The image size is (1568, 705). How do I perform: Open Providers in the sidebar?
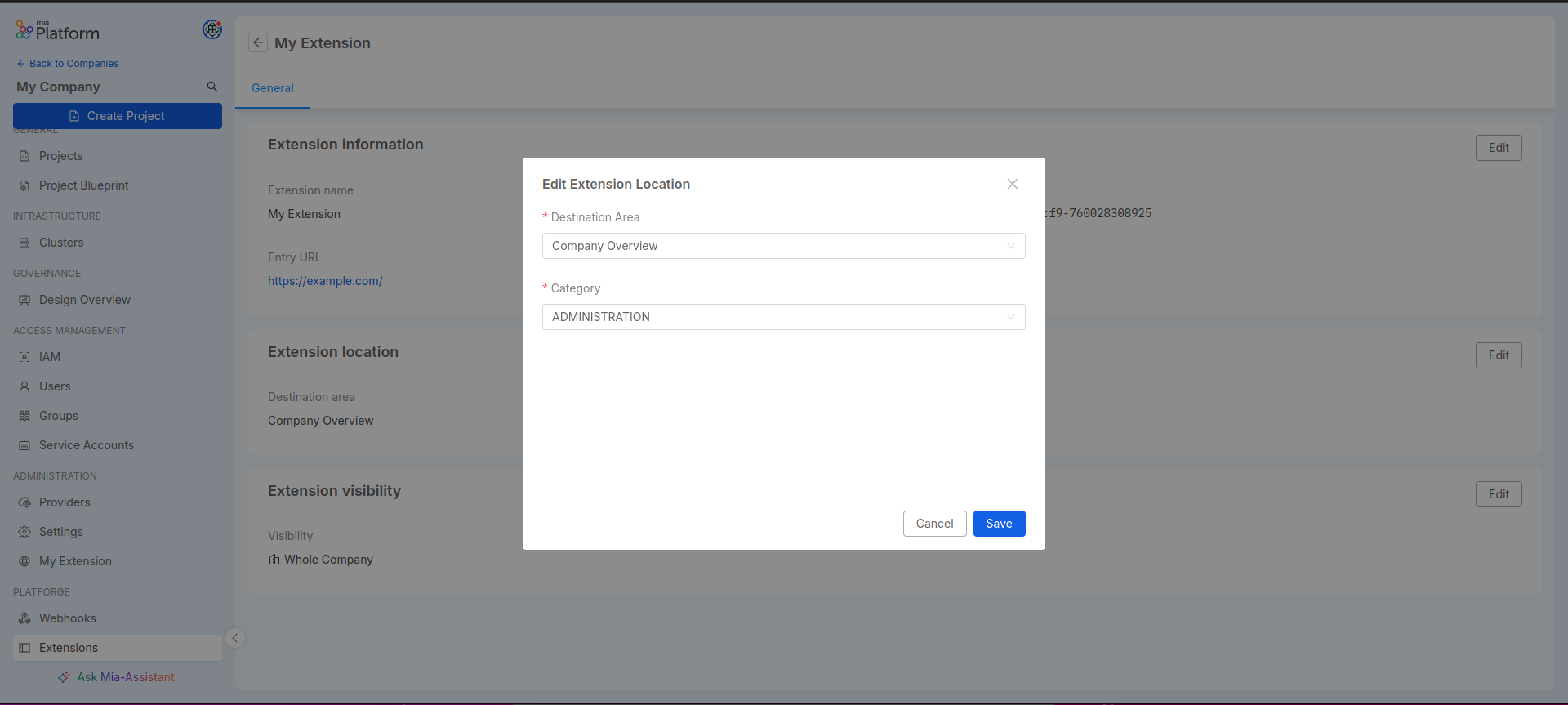118,502
